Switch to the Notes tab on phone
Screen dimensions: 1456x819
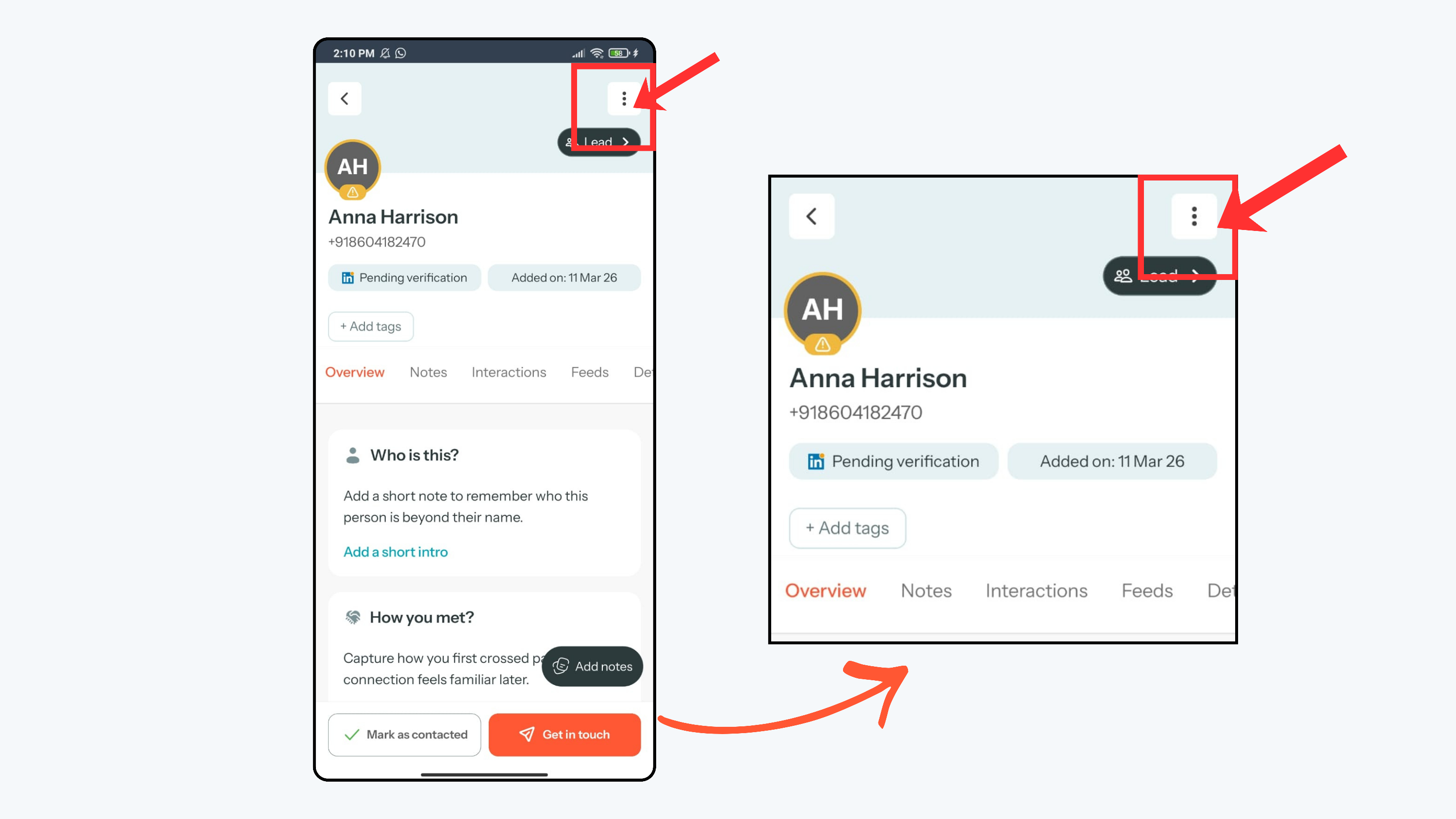click(x=428, y=372)
